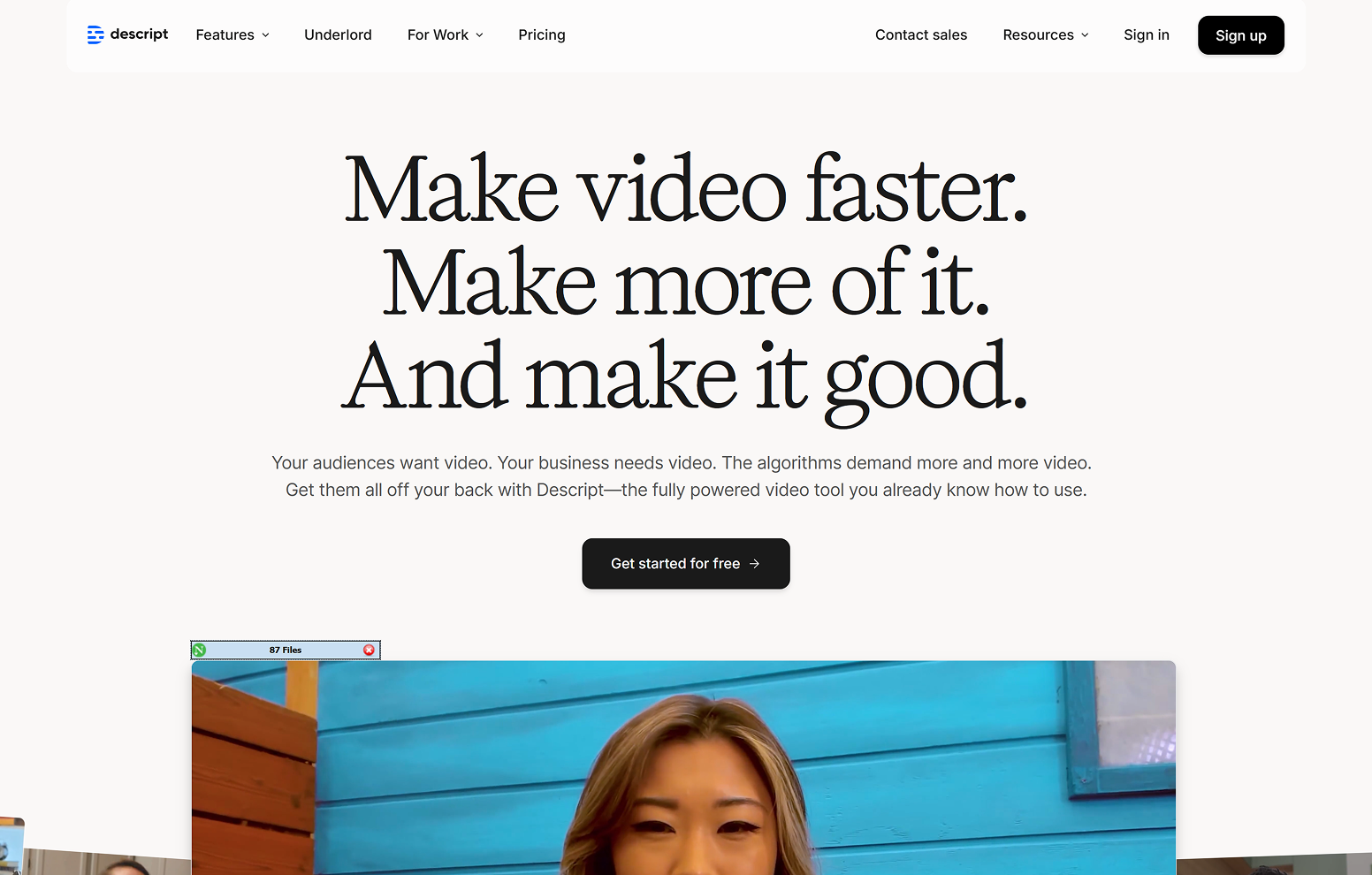Click the 87 Files label
This screenshot has height=875, width=1372.
(x=286, y=651)
